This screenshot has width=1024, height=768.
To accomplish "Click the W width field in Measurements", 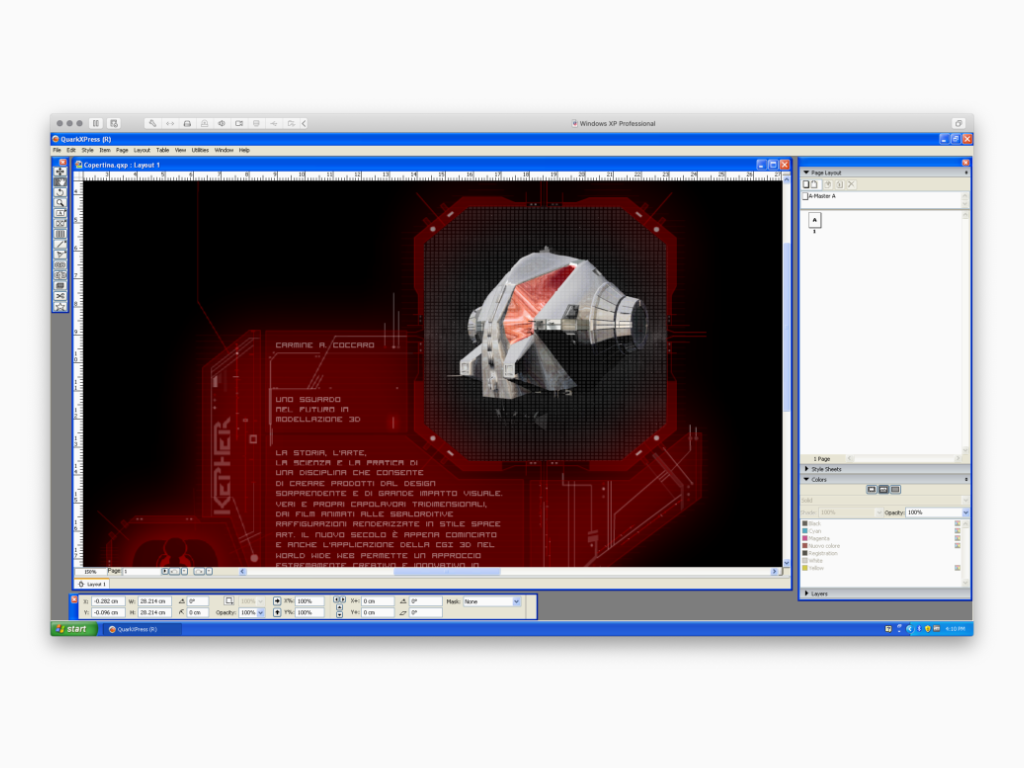I will click(x=153, y=601).
